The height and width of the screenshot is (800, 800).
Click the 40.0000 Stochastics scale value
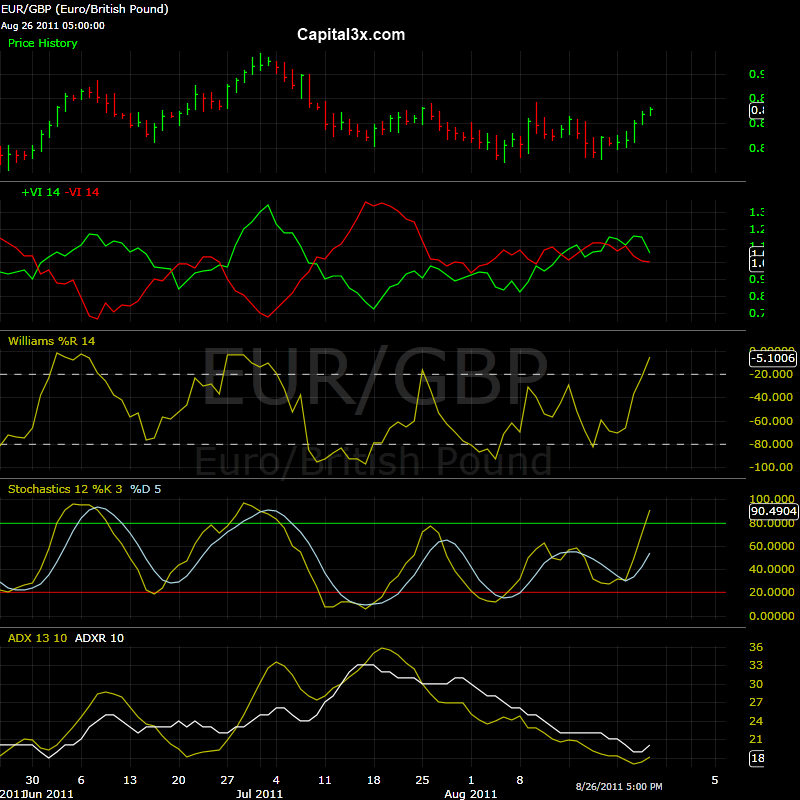click(x=772, y=569)
